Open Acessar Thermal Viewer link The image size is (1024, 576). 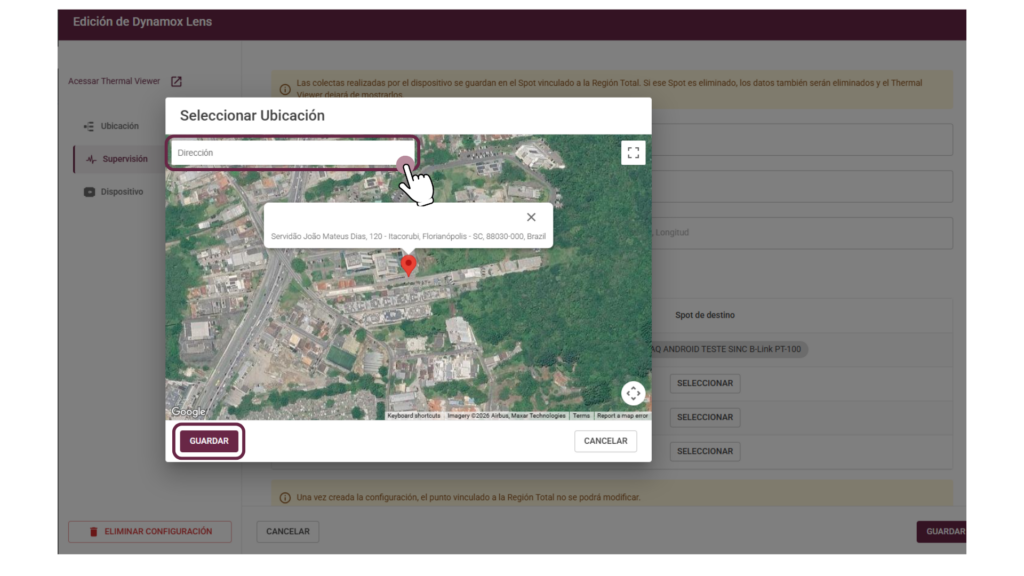point(114,81)
